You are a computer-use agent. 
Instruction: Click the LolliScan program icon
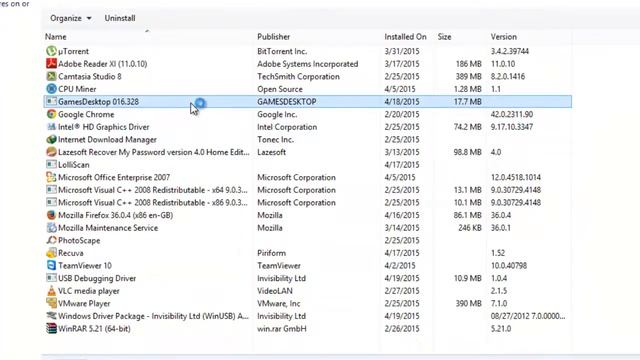pyautogui.click(x=51, y=164)
